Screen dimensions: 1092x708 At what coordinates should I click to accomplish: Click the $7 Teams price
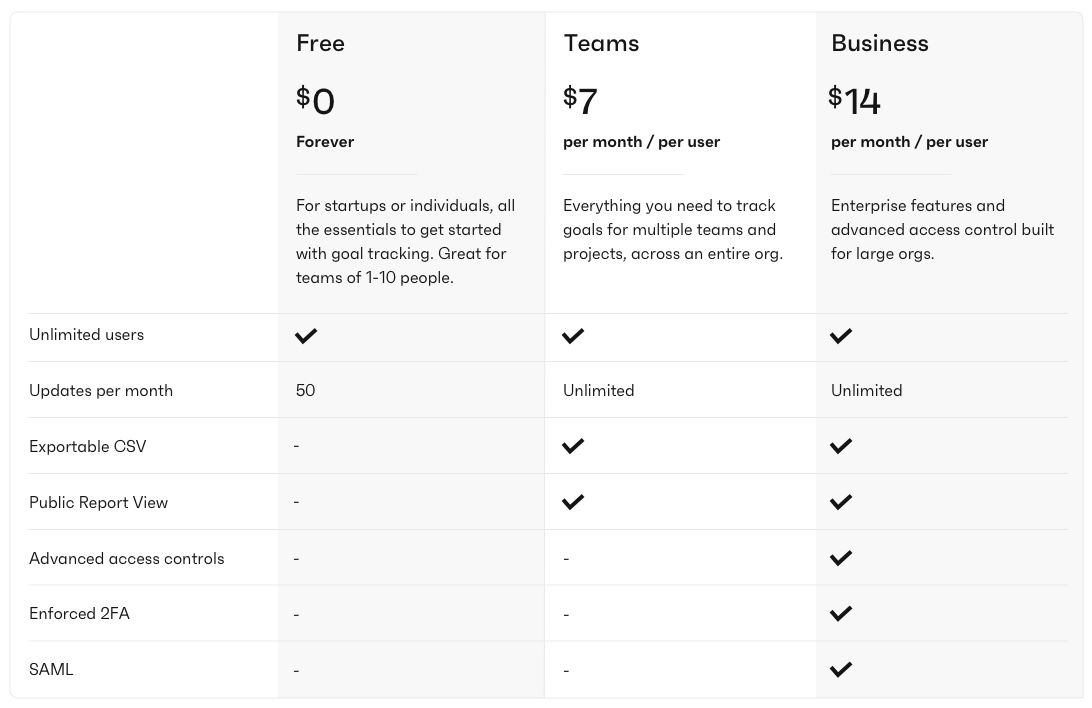[581, 100]
